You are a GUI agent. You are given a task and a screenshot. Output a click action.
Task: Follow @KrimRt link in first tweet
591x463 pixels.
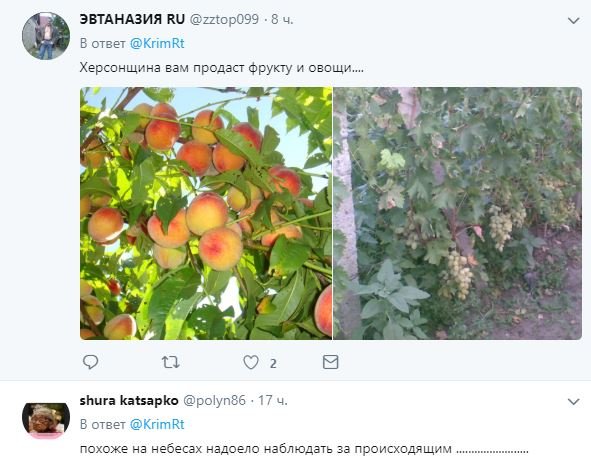pos(157,43)
